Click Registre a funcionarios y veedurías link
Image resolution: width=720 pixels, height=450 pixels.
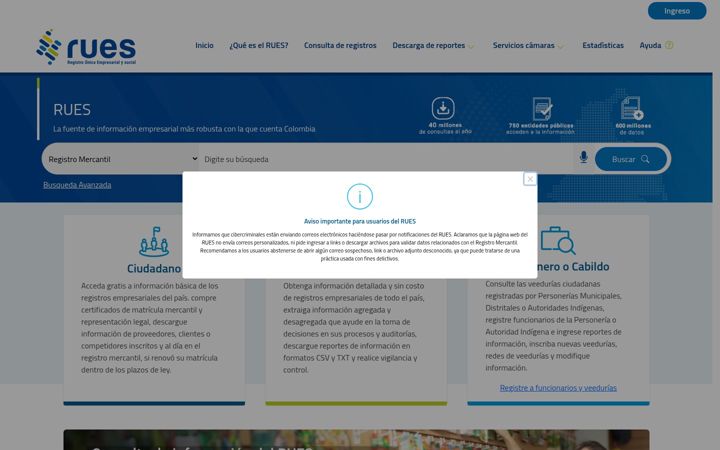point(558,388)
